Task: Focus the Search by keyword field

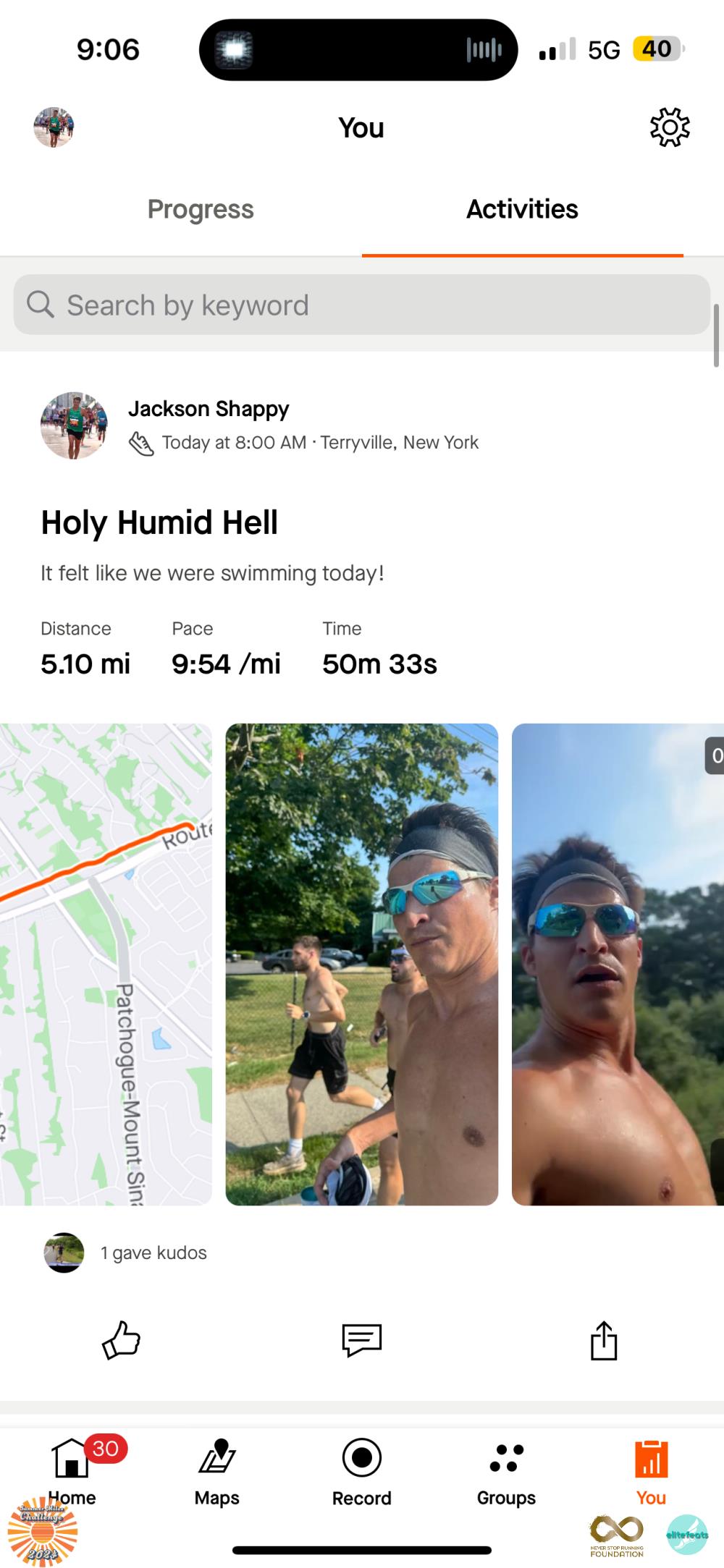Action: coord(361,305)
